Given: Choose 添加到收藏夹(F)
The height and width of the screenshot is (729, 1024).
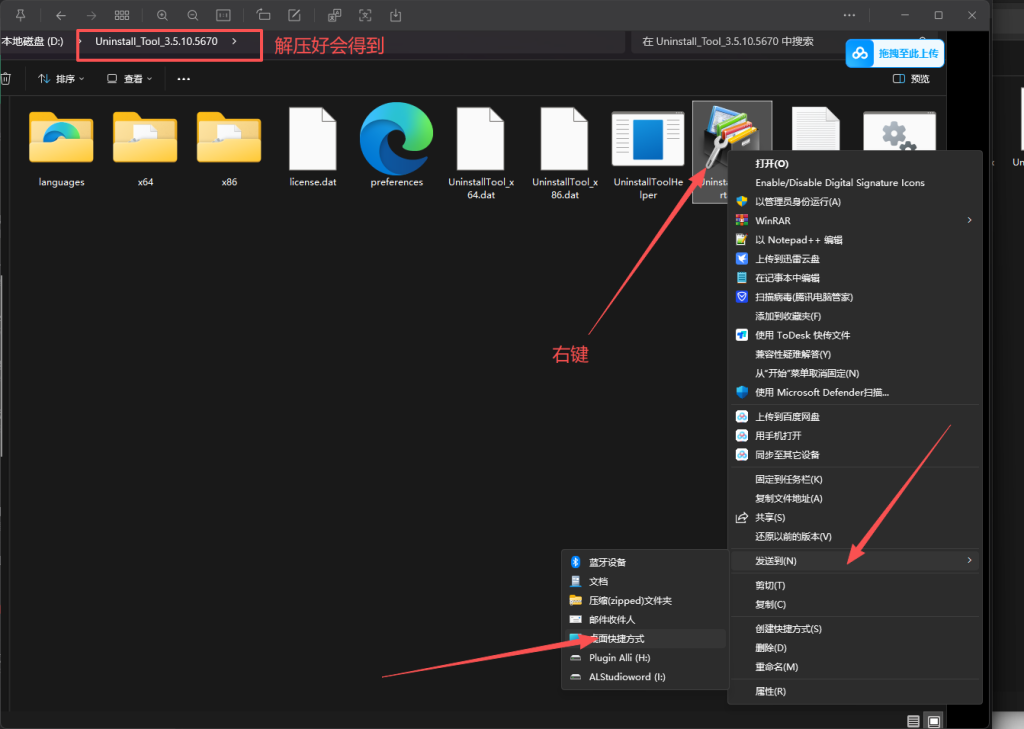Looking at the screenshot, I should coord(856,316).
